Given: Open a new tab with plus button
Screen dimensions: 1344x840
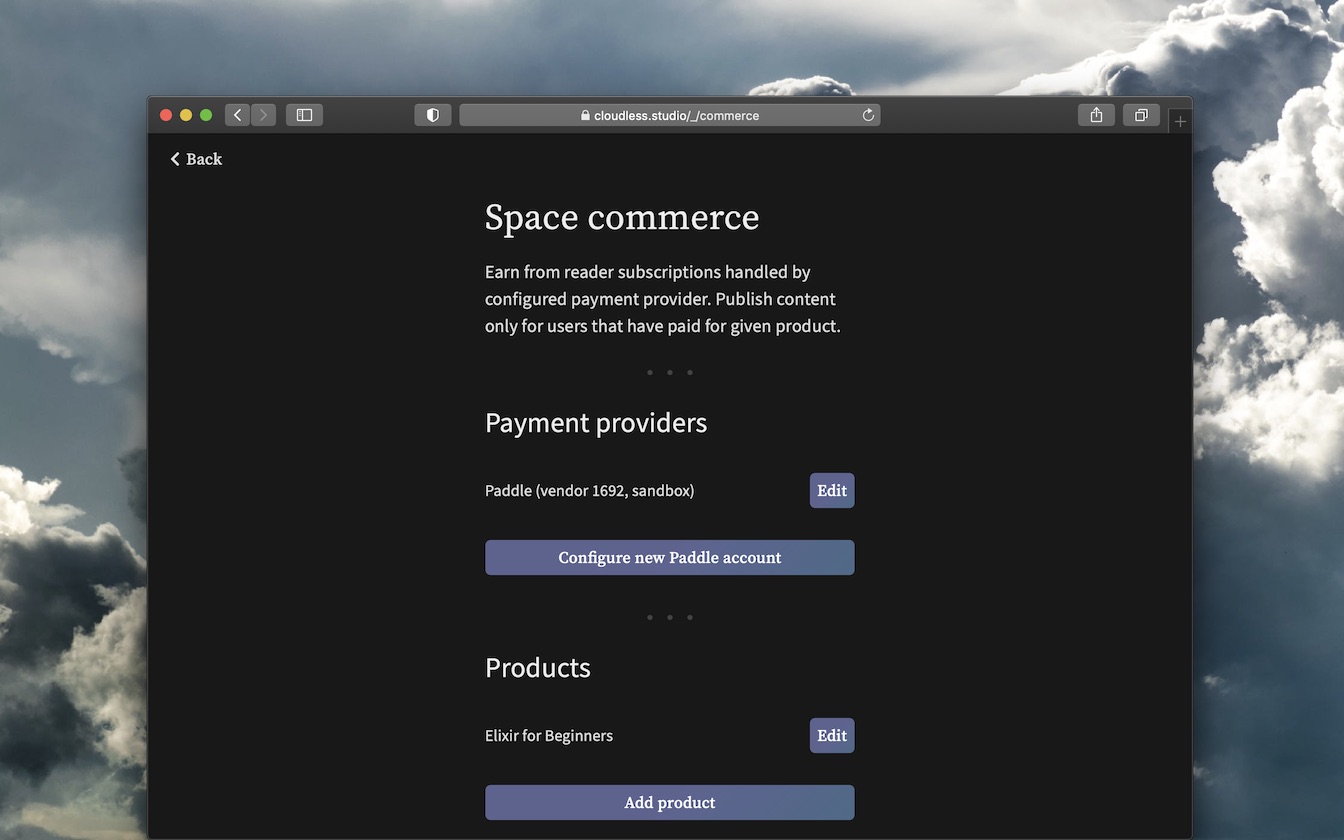Looking at the screenshot, I should tap(1180, 121).
